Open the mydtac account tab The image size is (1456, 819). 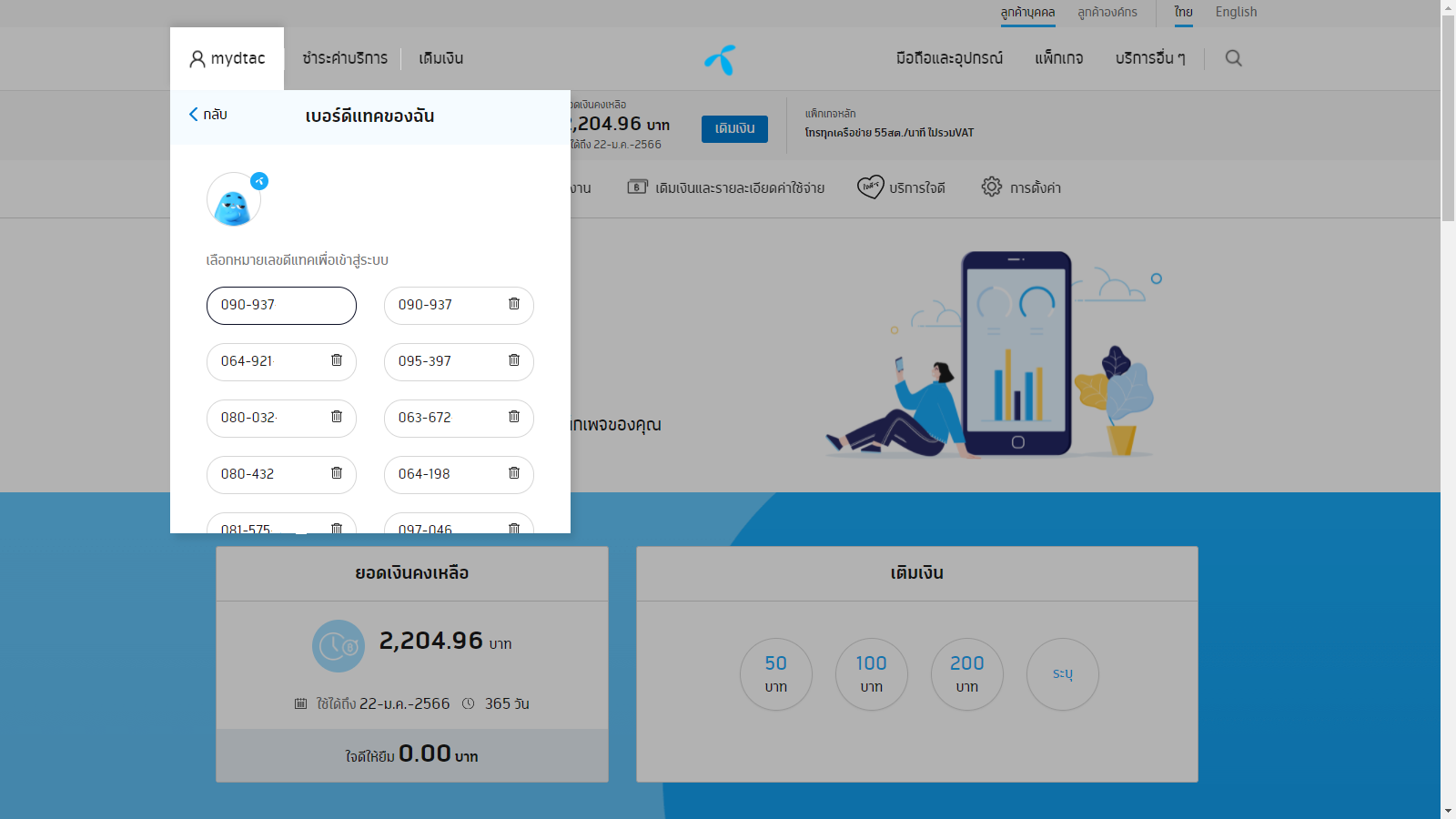coord(227,58)
